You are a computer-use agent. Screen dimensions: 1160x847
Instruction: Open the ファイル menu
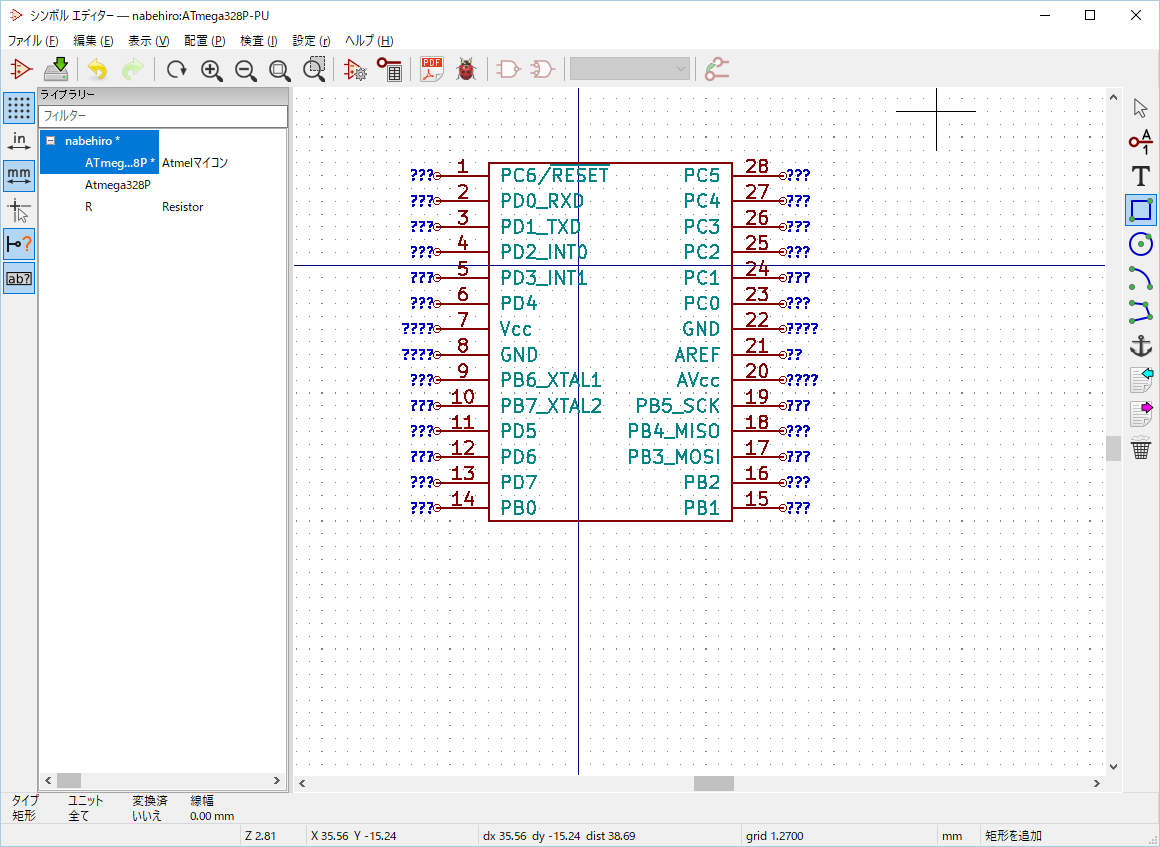click(x=33, y=41)
